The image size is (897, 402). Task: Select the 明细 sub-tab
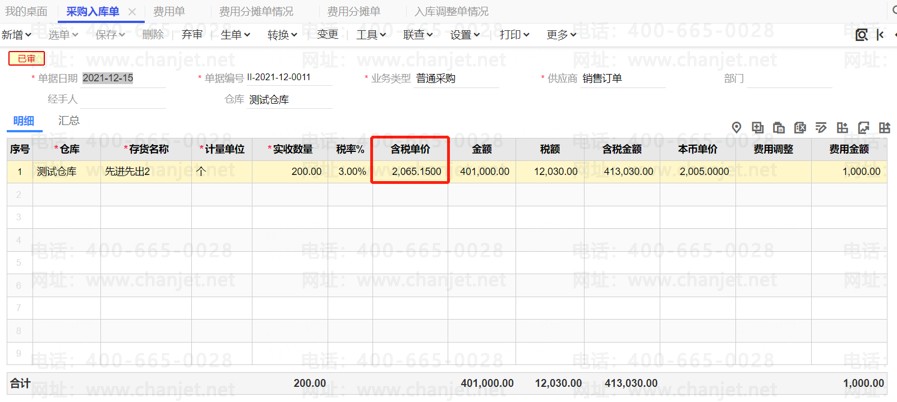tap(24, 121)
